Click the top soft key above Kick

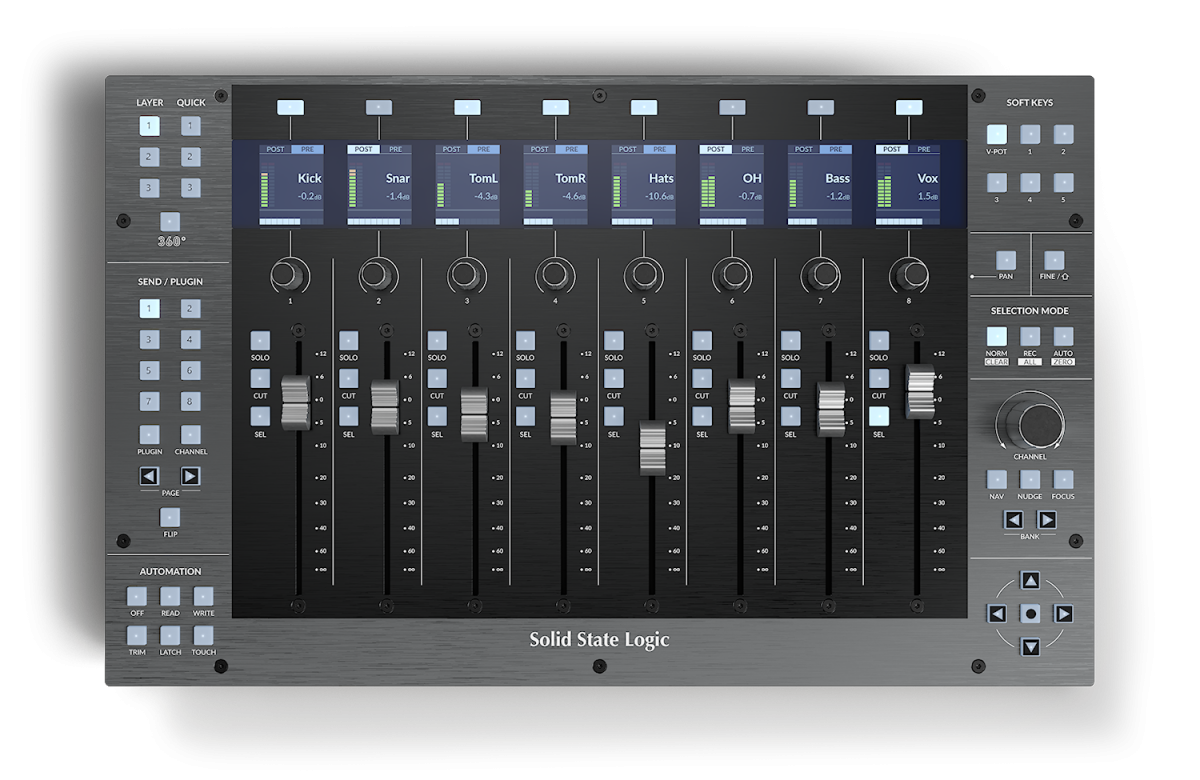point(290,107)
